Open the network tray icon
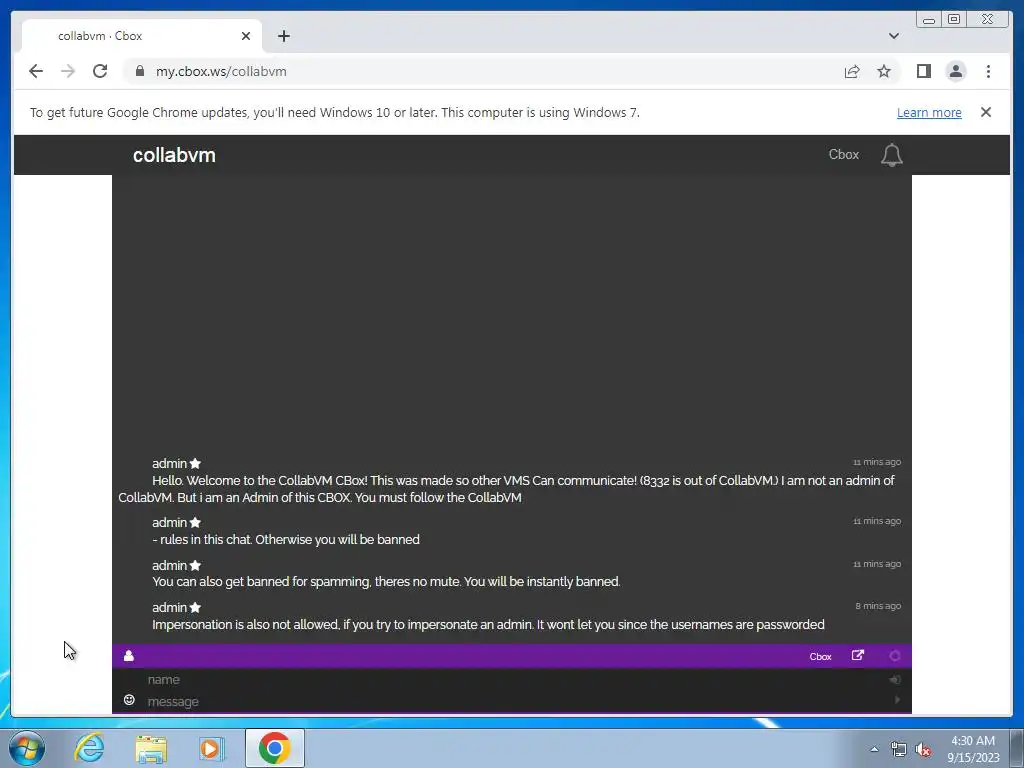Screen dimensions: 1024x768 (899, 749)
